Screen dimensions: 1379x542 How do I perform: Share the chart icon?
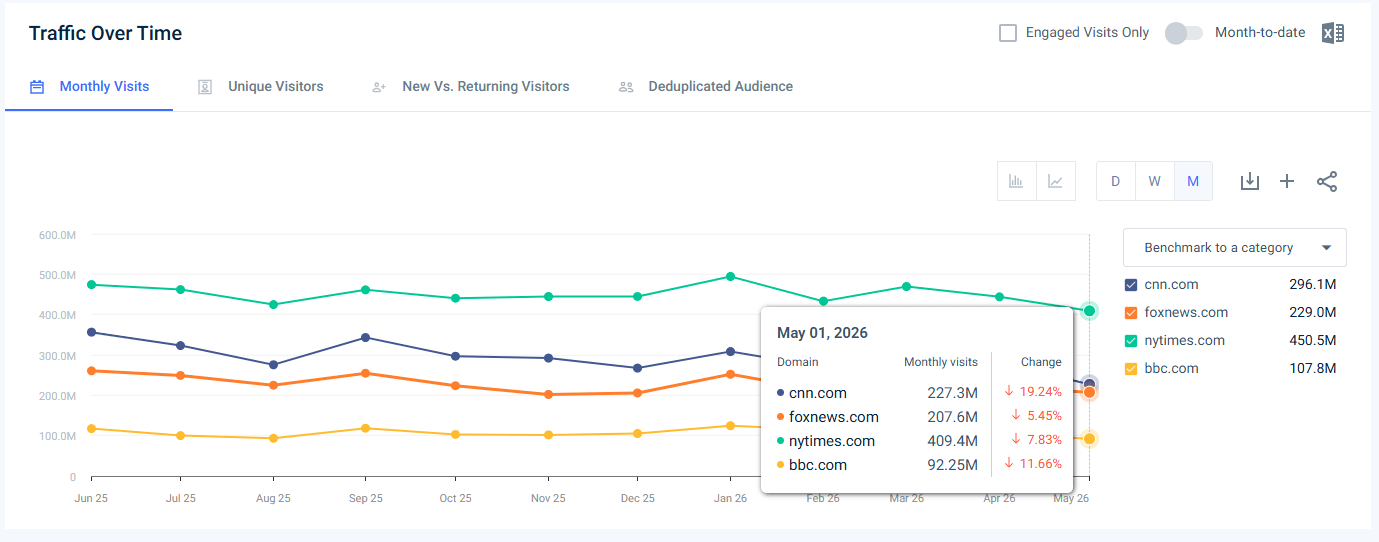coord(1326,181)
